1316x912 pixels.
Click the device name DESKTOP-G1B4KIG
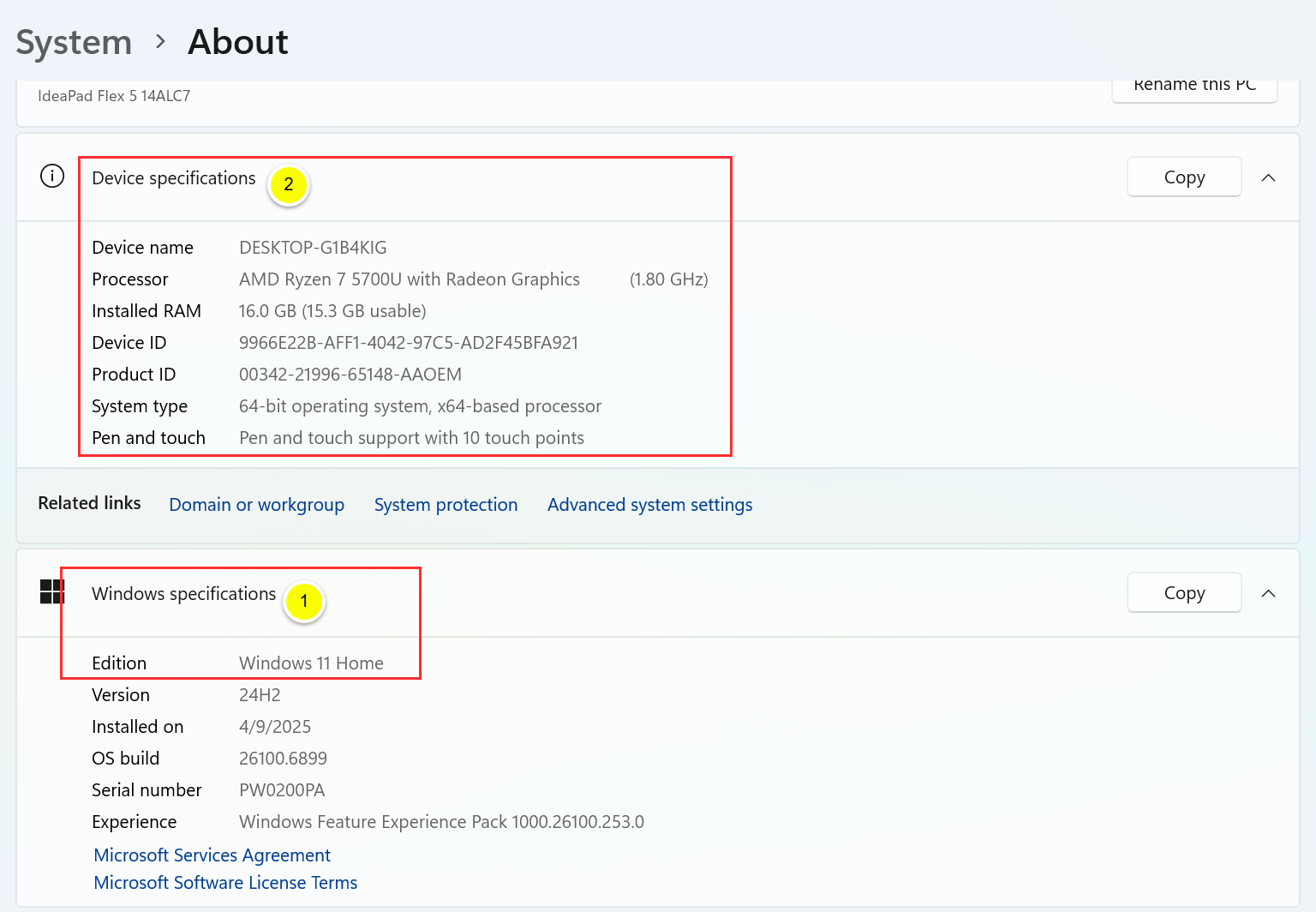coord(313,247)
